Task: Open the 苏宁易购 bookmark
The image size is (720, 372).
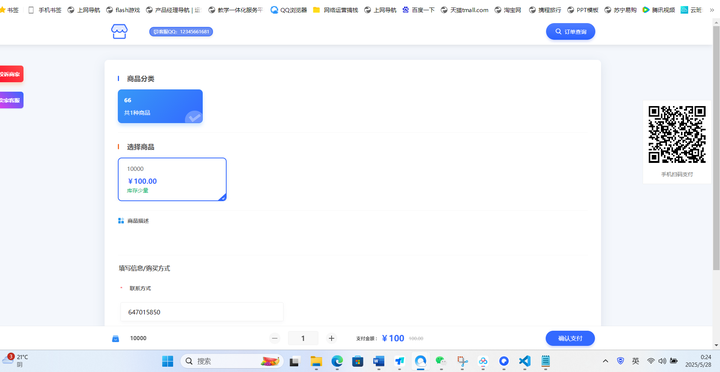Action: point(620,10)
